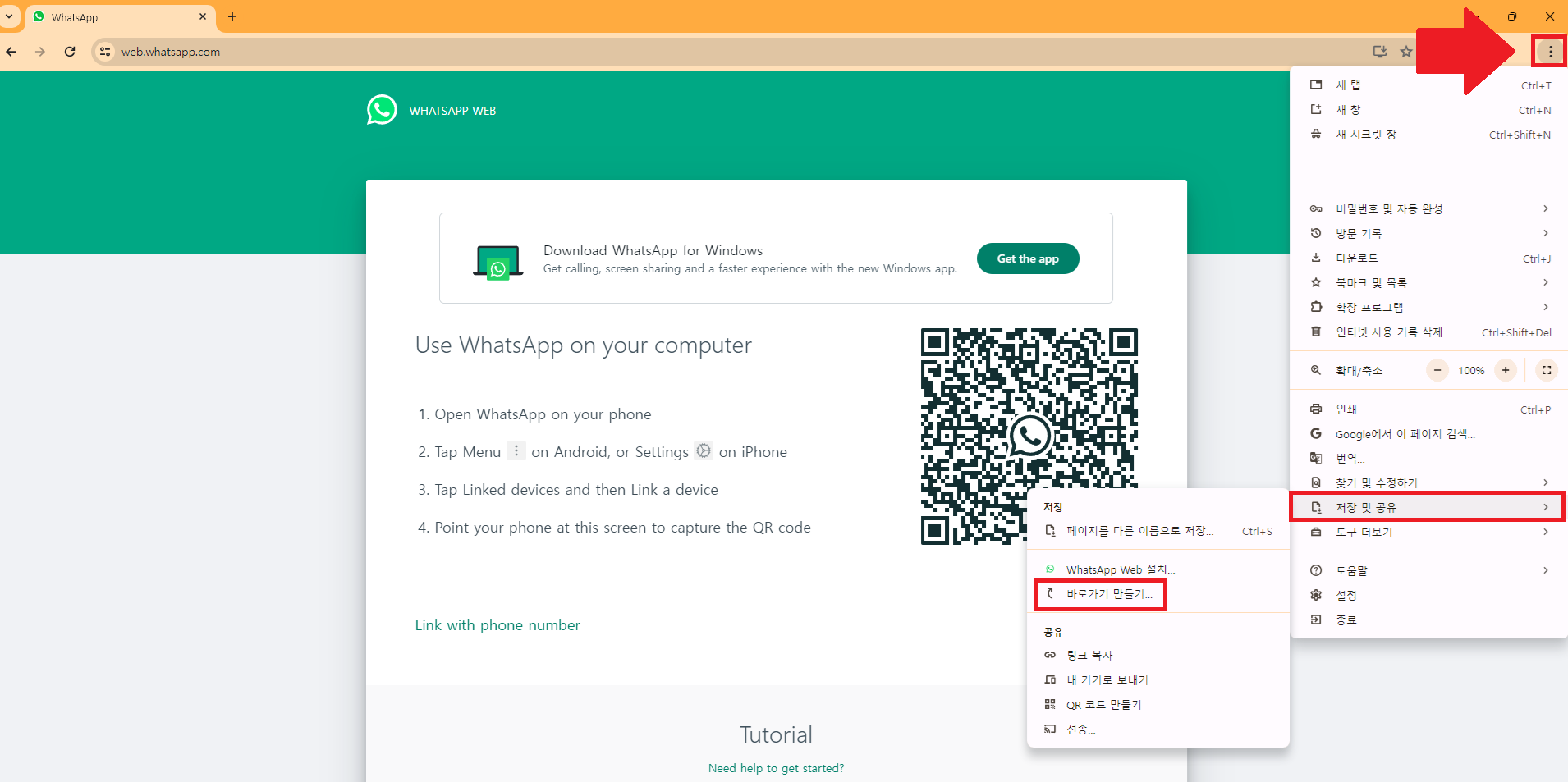Click the QR code image

click(x=1029, y=436)
